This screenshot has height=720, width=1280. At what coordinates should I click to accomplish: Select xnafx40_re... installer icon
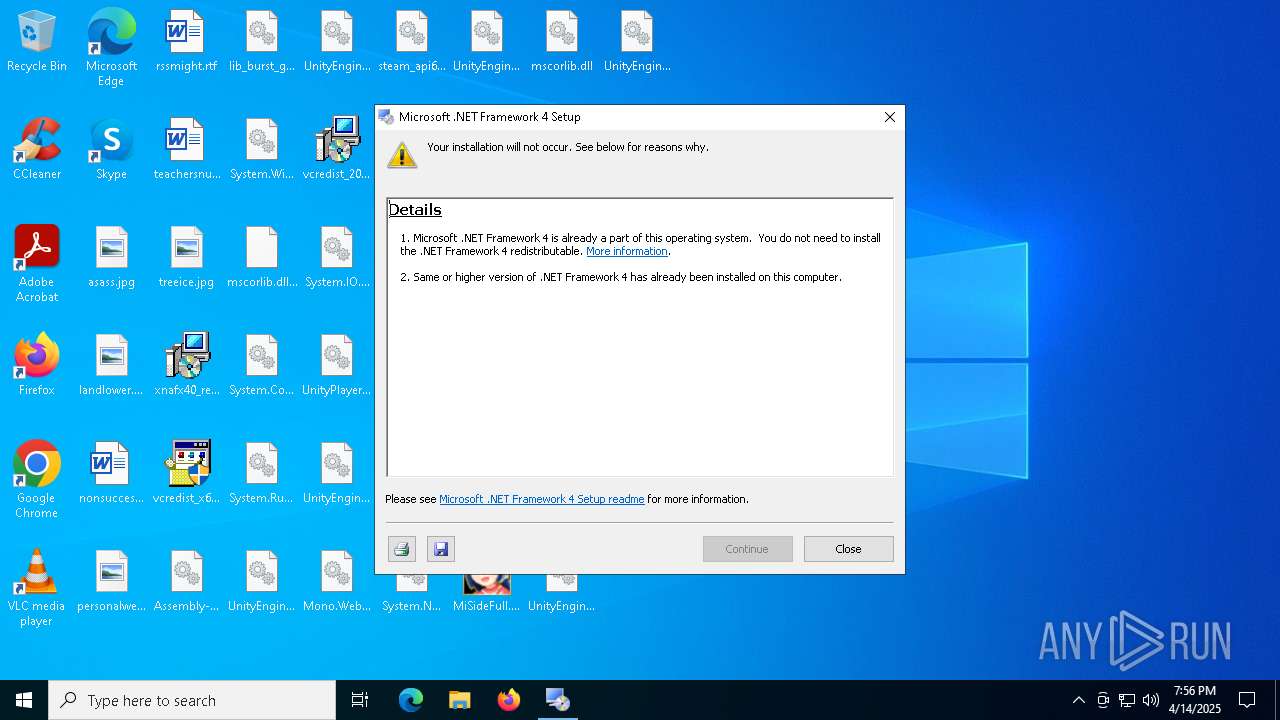tap(186, 365)
